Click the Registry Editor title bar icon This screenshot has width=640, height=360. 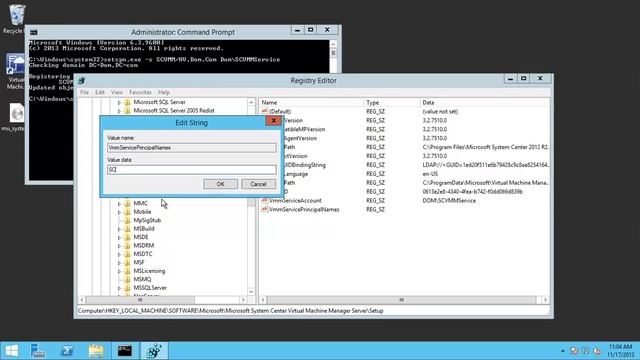[82, 80]
